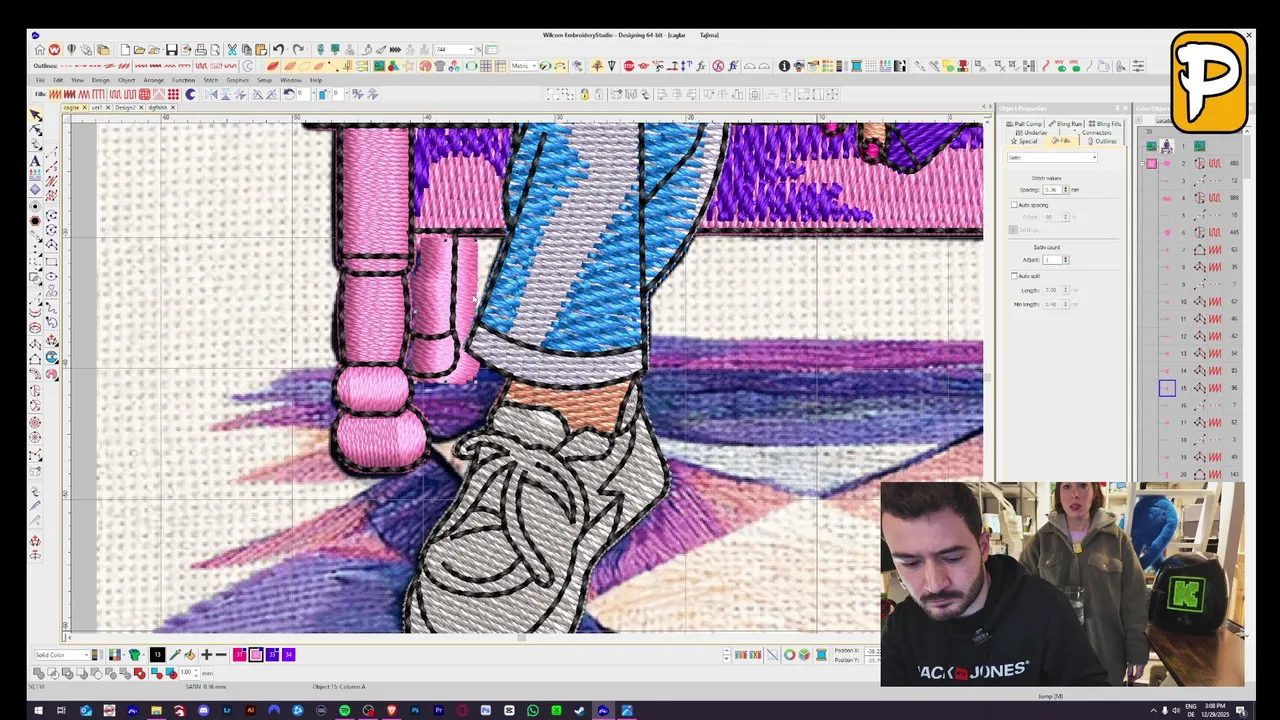The image size is (1280, 720).
Task: Click the pin icon on Object Properties
Action: [1117, 108]
